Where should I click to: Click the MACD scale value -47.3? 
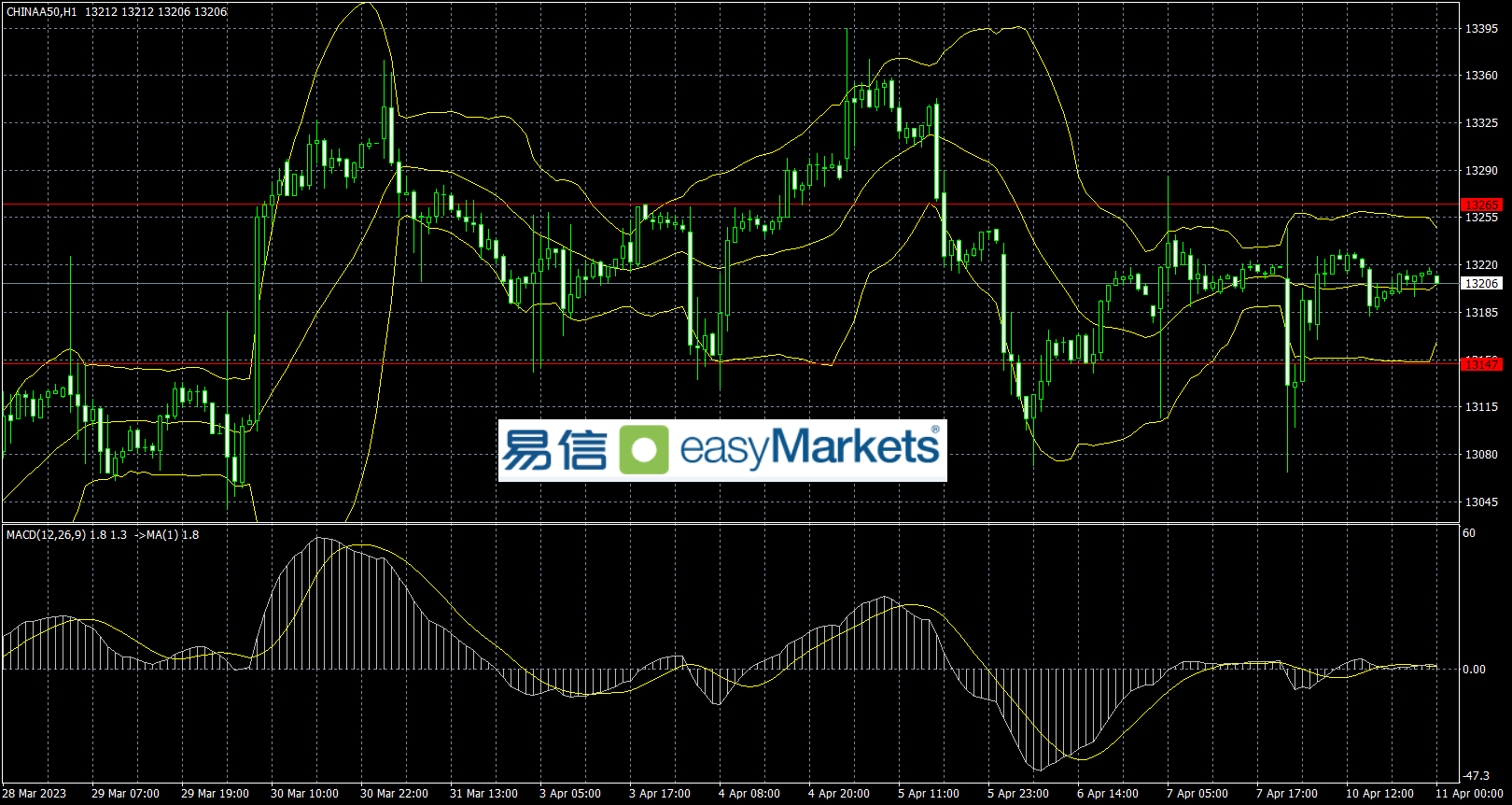[1477, 776]
